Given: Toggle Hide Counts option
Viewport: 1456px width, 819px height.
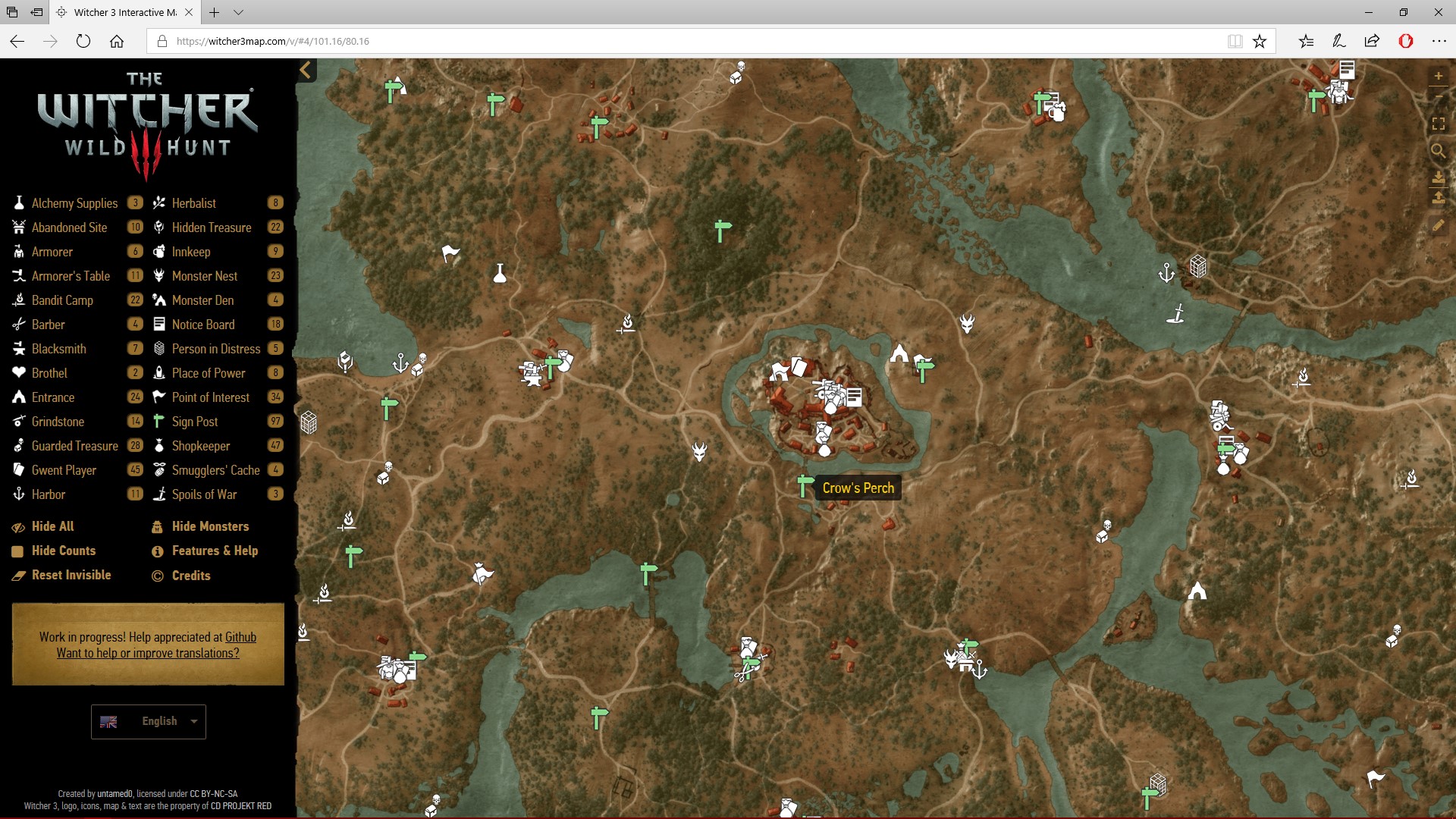Looking at the screenshot, I should [64, 551].
